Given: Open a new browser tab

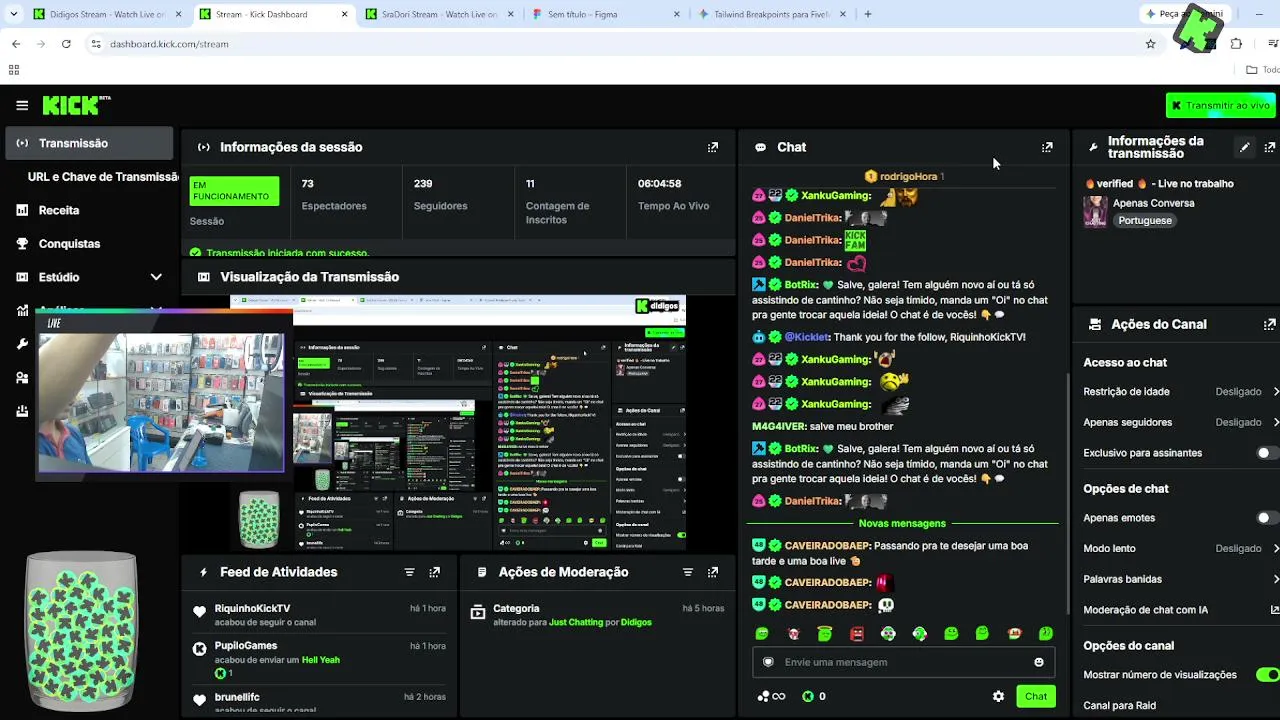Looking at the screenshot, I should coord(868,14).
